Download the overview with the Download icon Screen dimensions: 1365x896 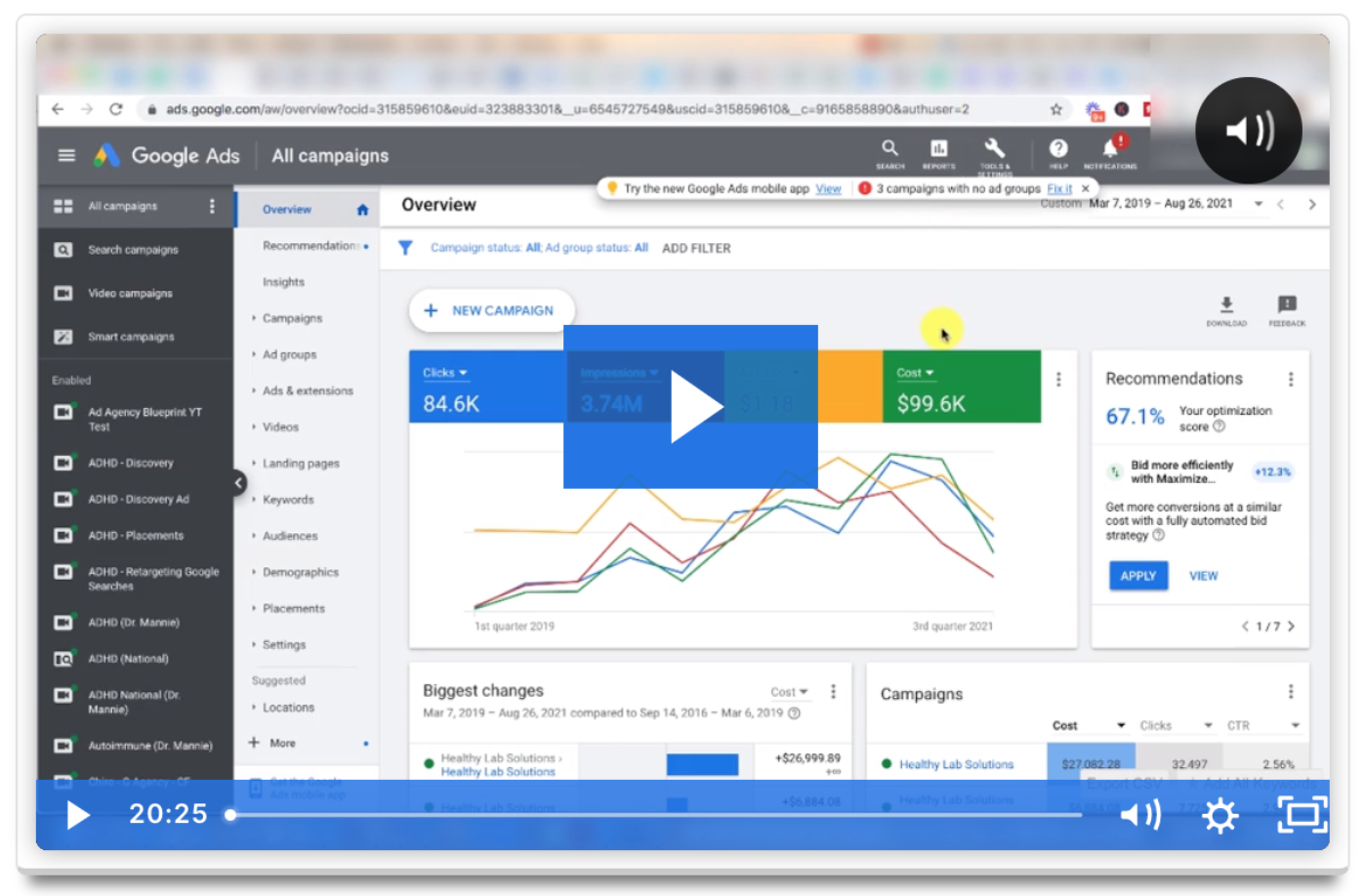click(x=1226, y=309)
